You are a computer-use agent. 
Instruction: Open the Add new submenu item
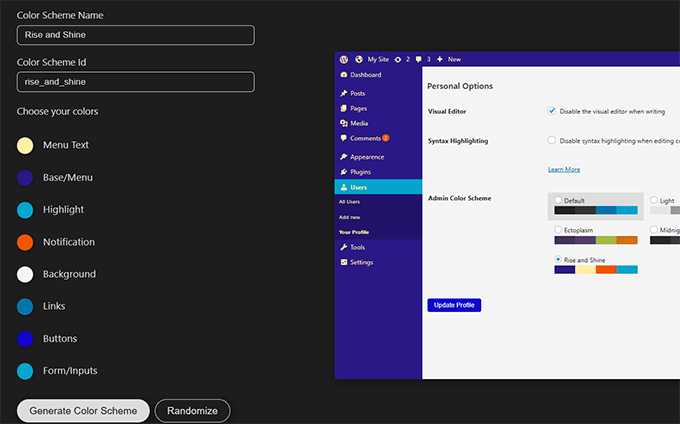[x=350, y=217]
